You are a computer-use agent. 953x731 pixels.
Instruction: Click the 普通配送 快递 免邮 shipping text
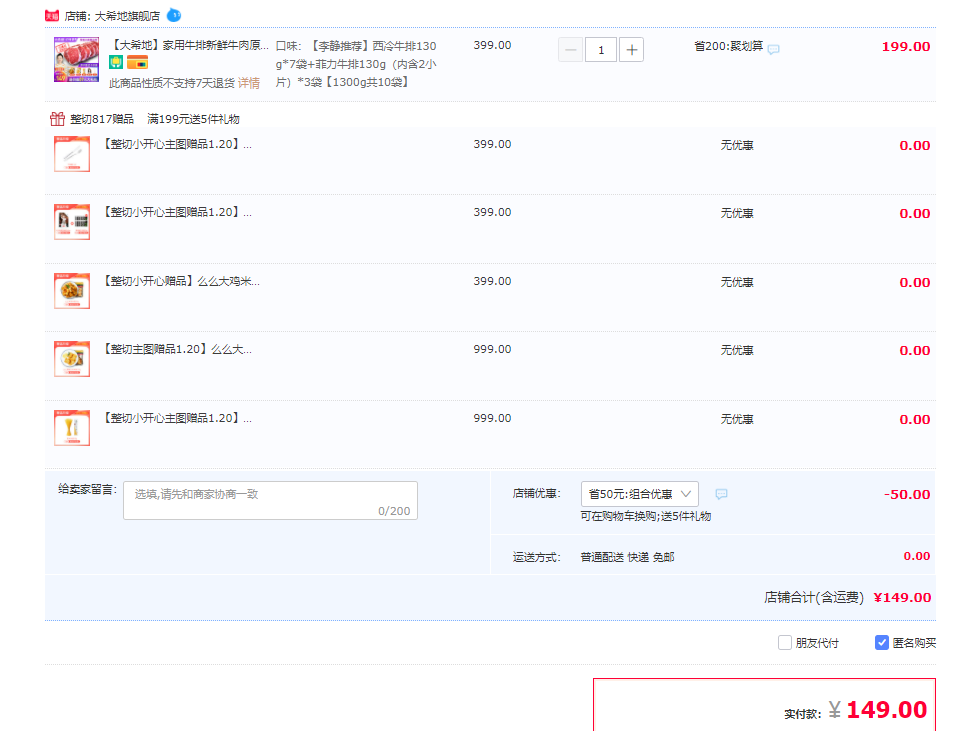pyautogui.click(x=627, y=557)
